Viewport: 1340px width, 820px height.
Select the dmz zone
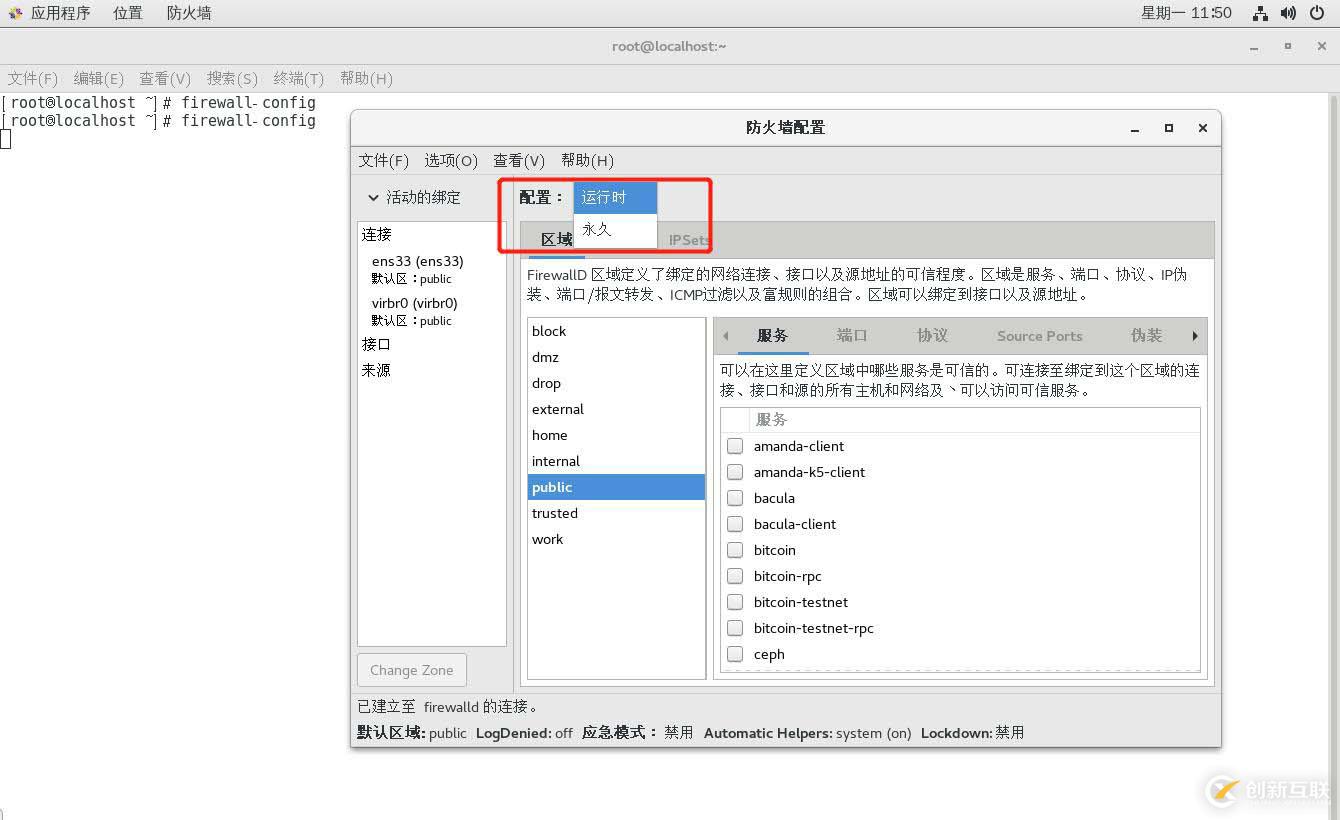616,357
